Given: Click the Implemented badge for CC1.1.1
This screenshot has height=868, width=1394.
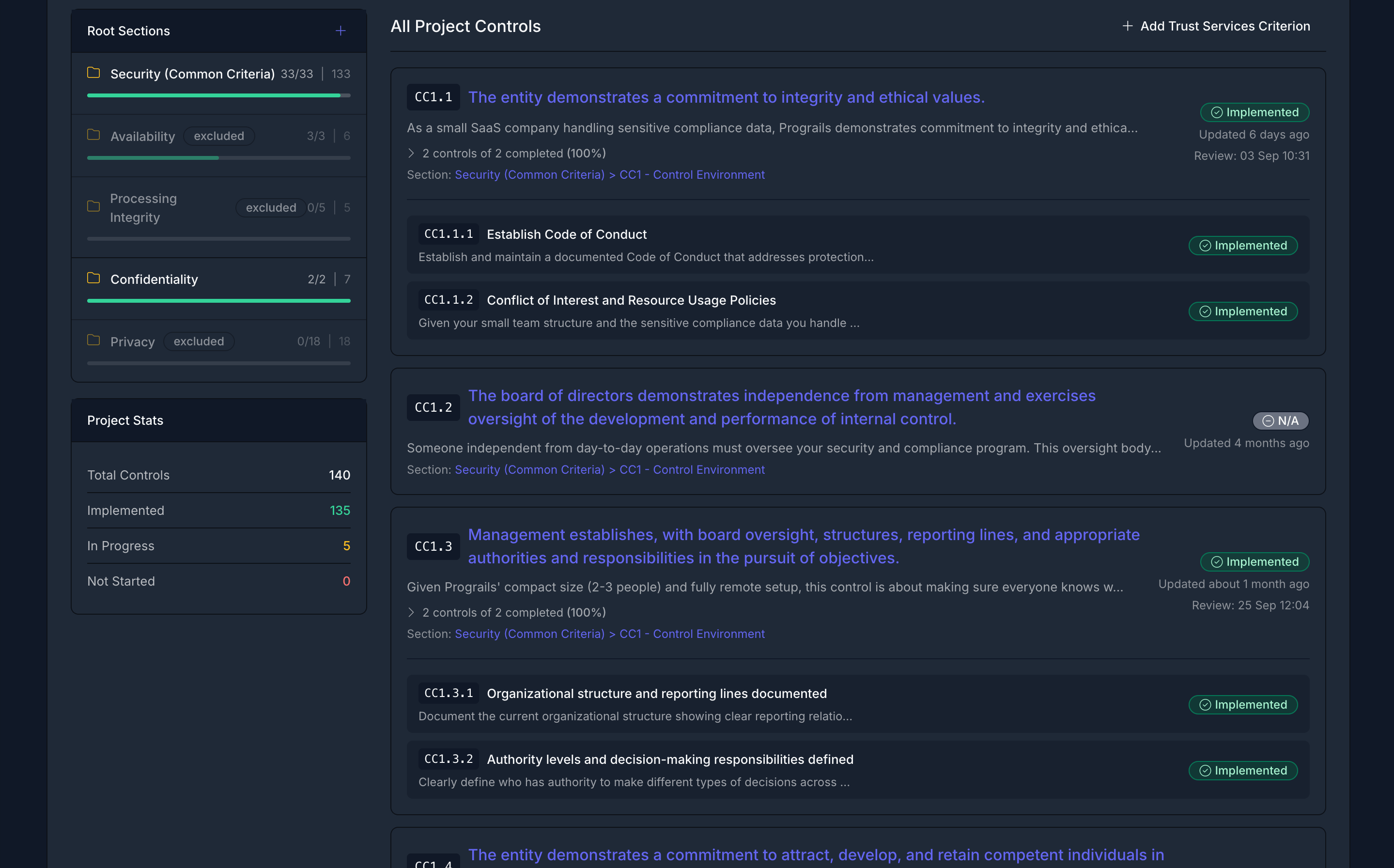Looking at the screenshot, I should 1243,245.
